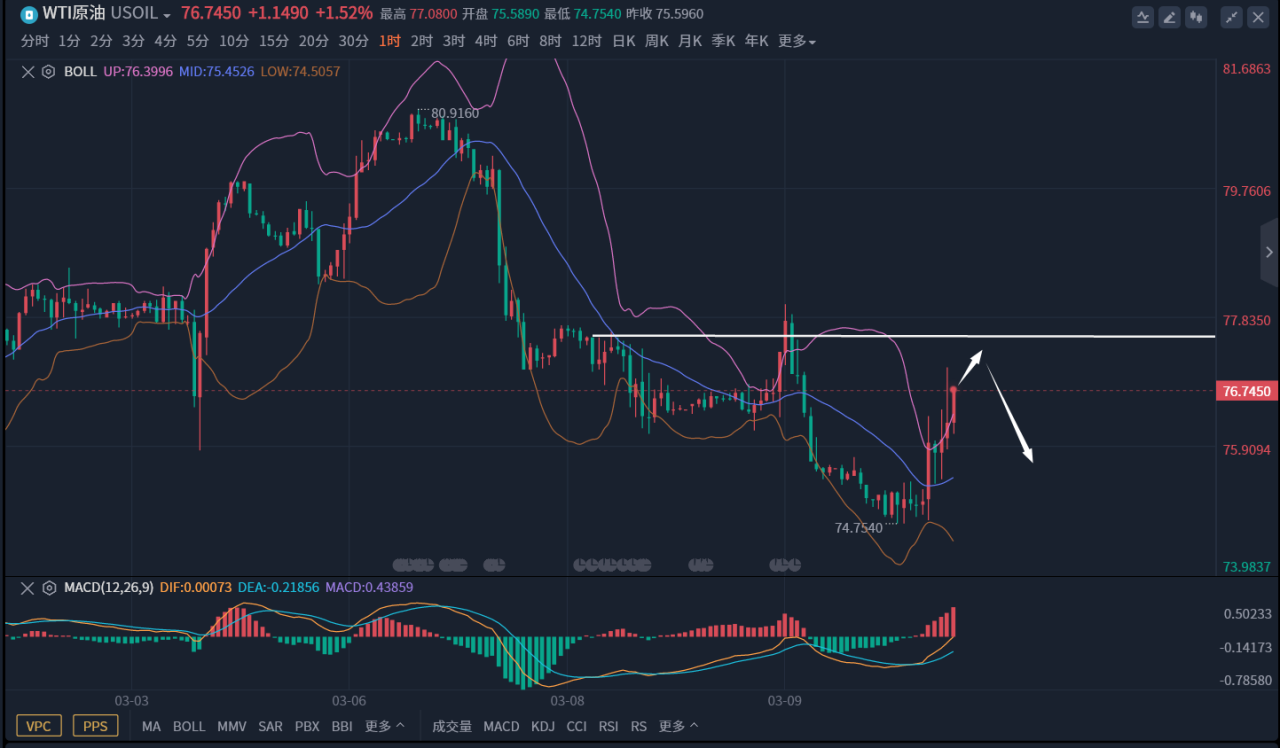Enable the SAR overlay indicator
This screenshot has height=748, width=1280.
coord(270,726)
